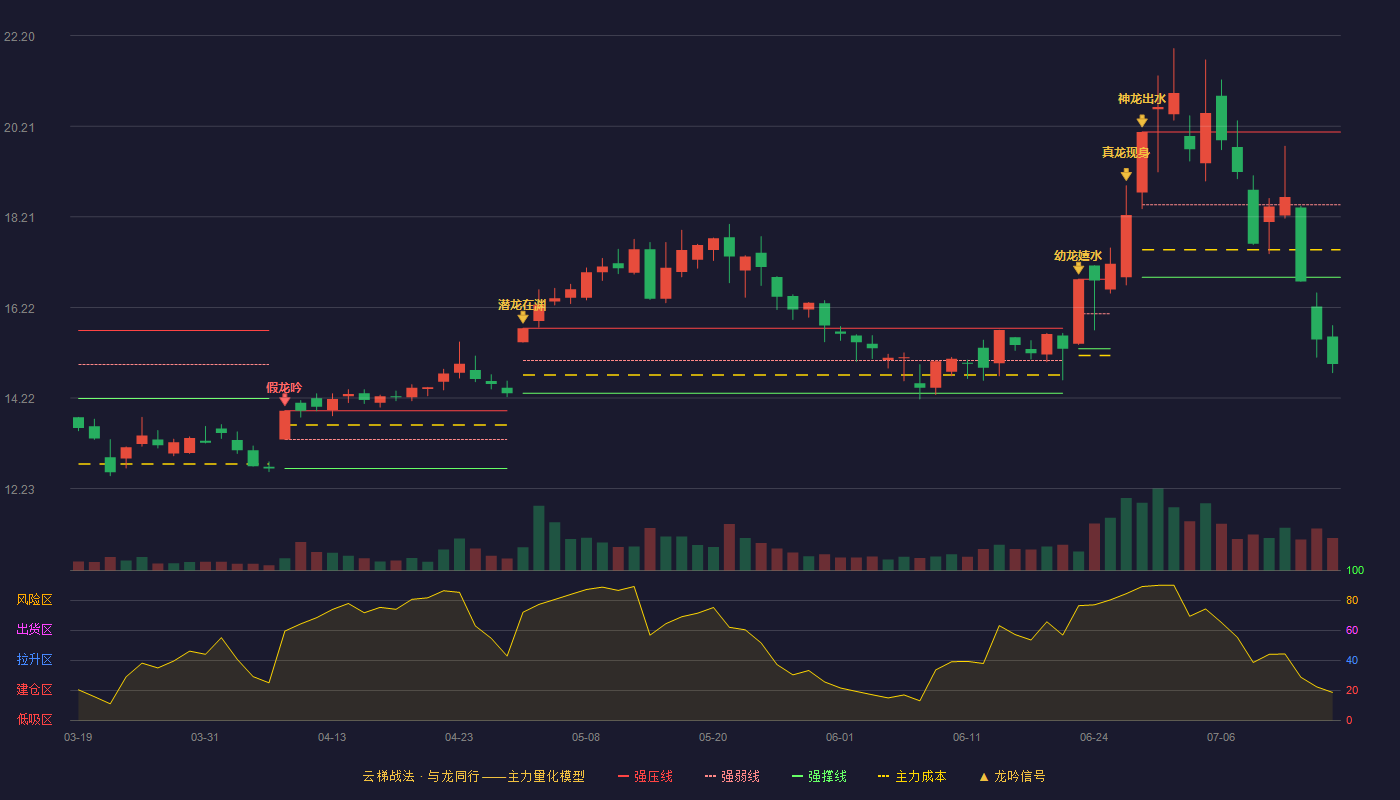Click the 神龙出水 signal arrow marker
The height and width of the screenshot is (800, 1400).
tap(1142, 120)
